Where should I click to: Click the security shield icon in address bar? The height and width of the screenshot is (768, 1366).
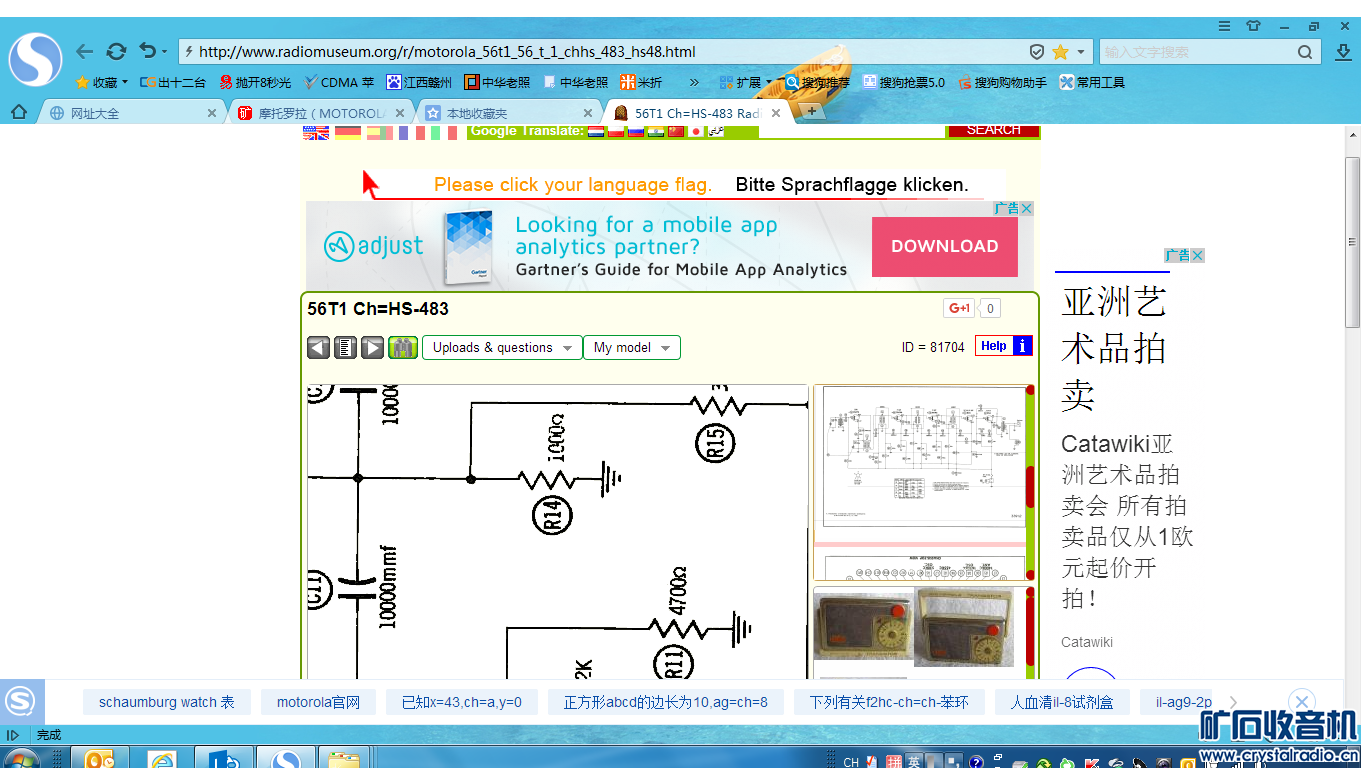point(1037,52)
